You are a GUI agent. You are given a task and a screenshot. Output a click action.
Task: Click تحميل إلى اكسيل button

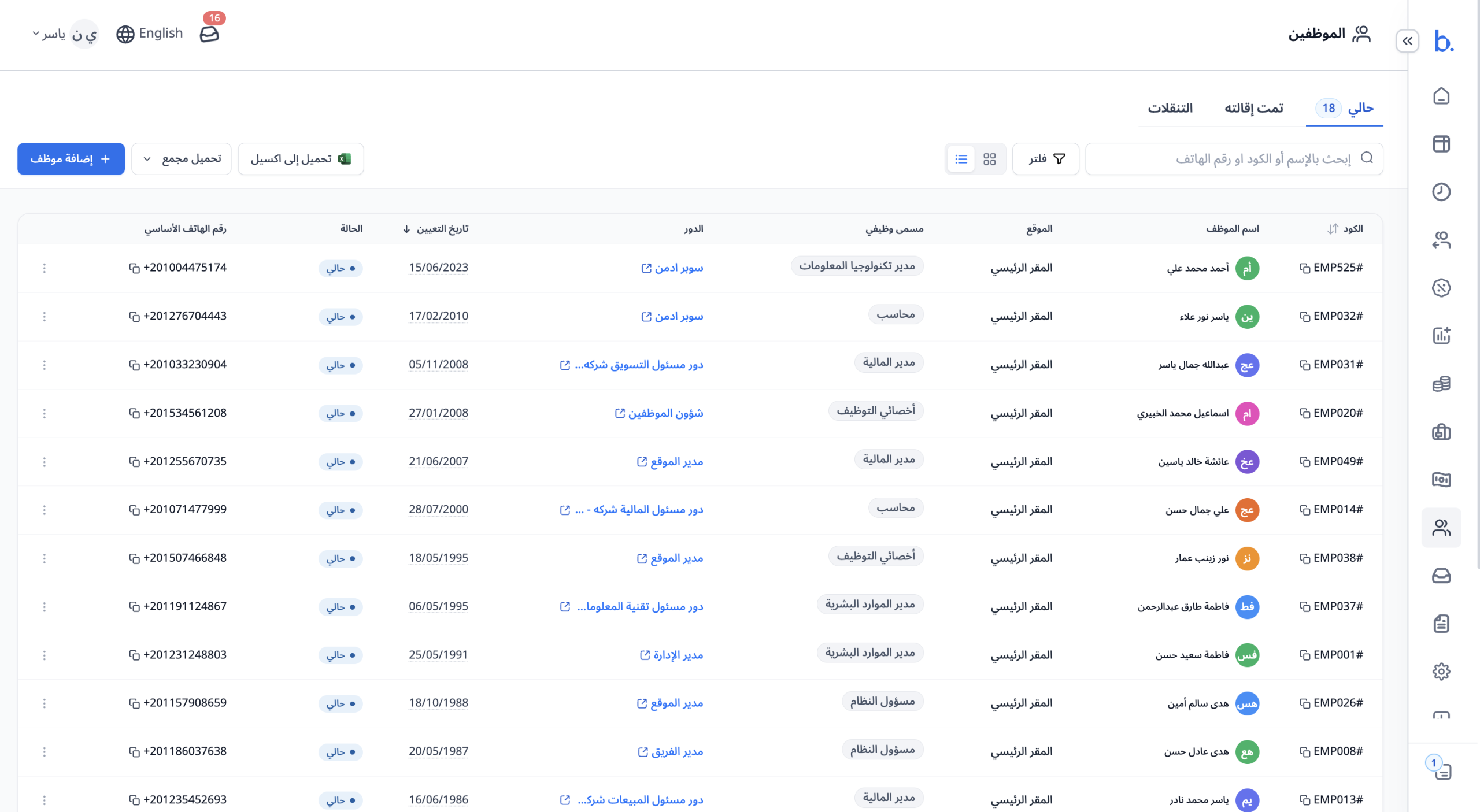coord(301,159)
